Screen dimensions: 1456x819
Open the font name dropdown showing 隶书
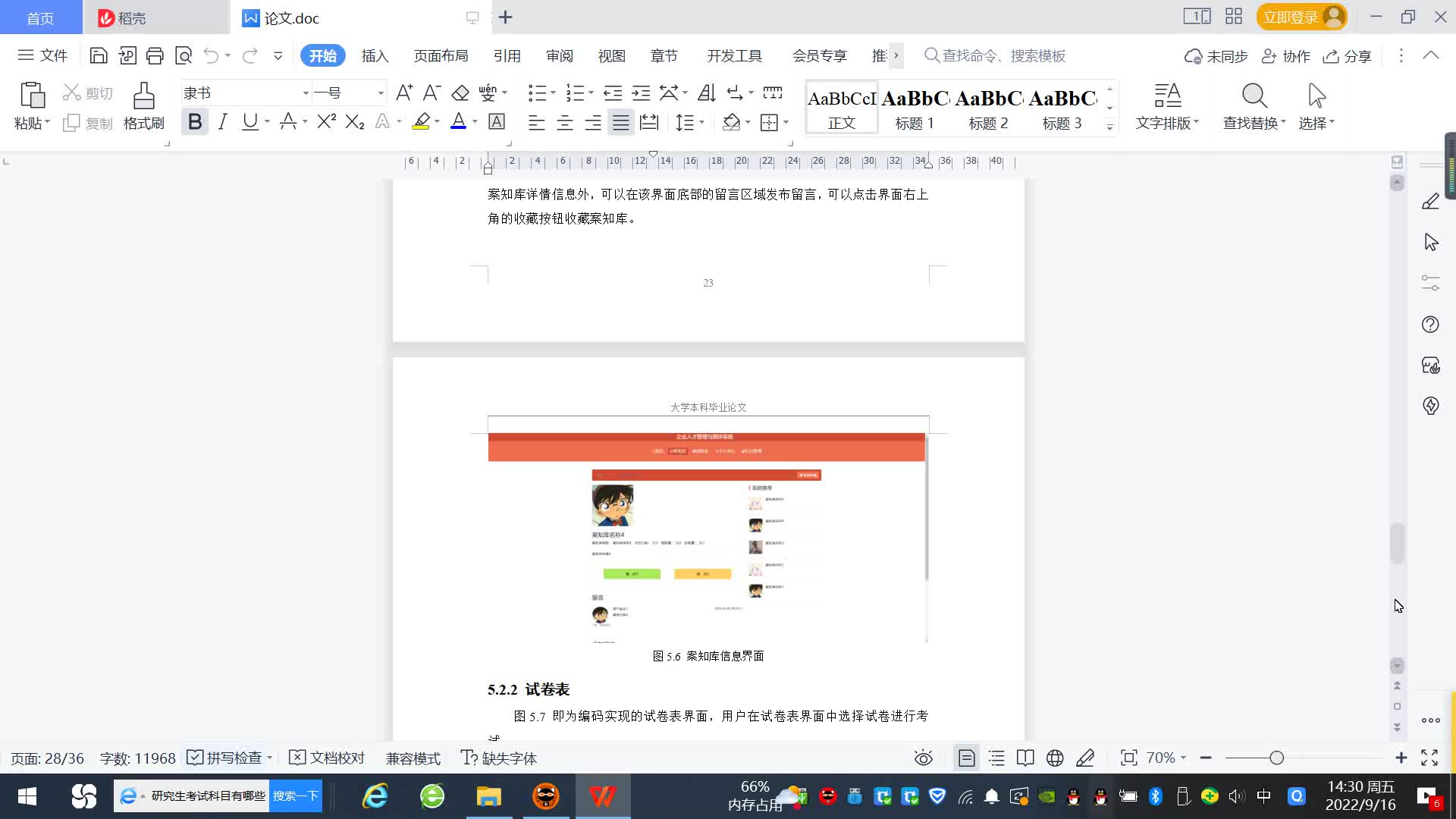[x=306, y=93]
